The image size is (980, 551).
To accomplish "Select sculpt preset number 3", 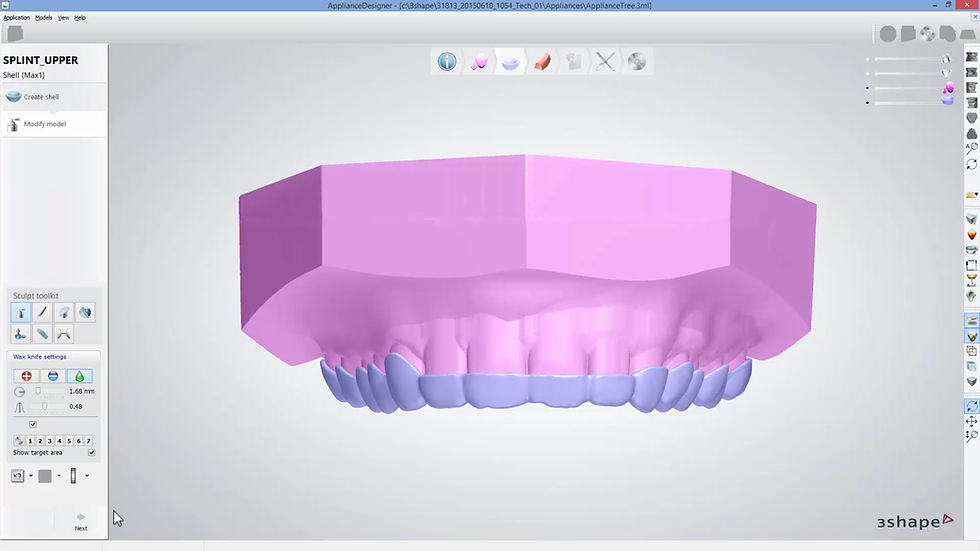I will [x=49, y=440].
